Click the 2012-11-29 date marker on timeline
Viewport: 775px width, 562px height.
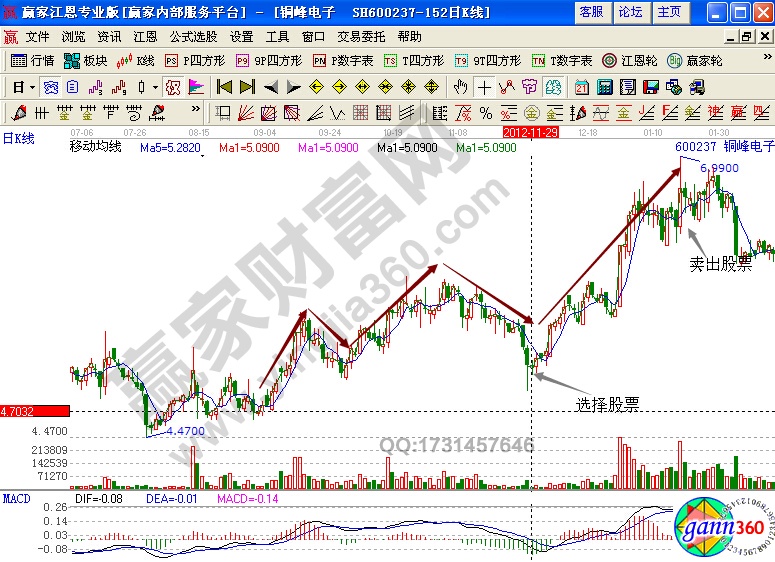530,131
